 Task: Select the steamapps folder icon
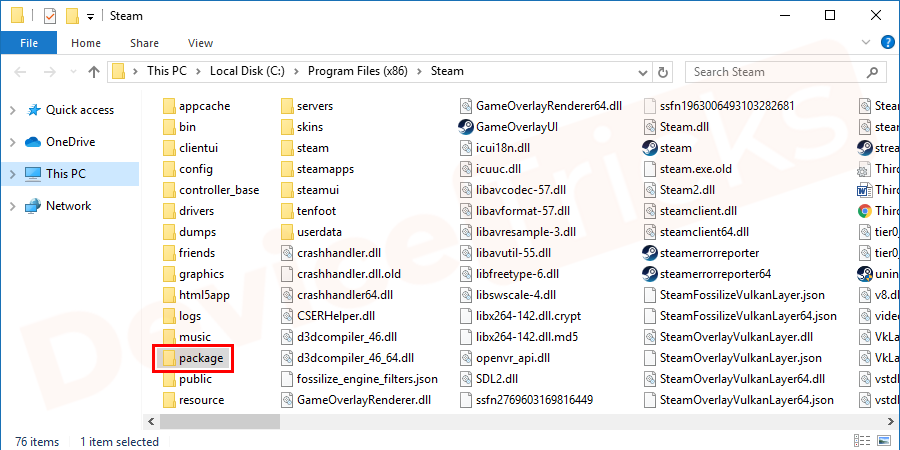point(287,169)
